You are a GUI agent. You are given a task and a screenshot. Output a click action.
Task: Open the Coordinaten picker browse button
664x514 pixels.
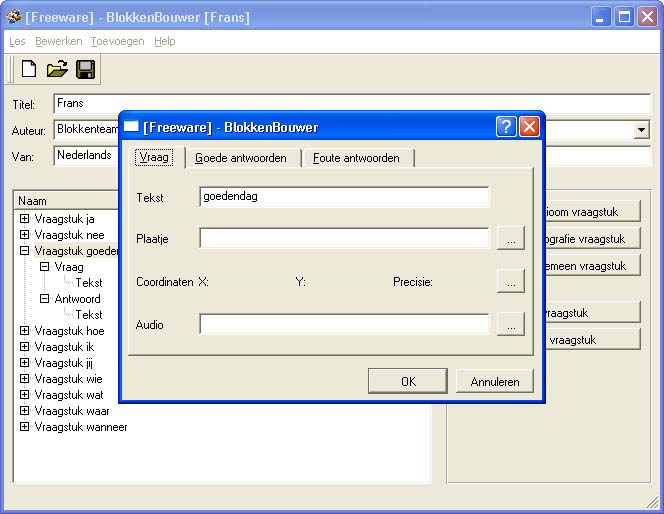510,282
